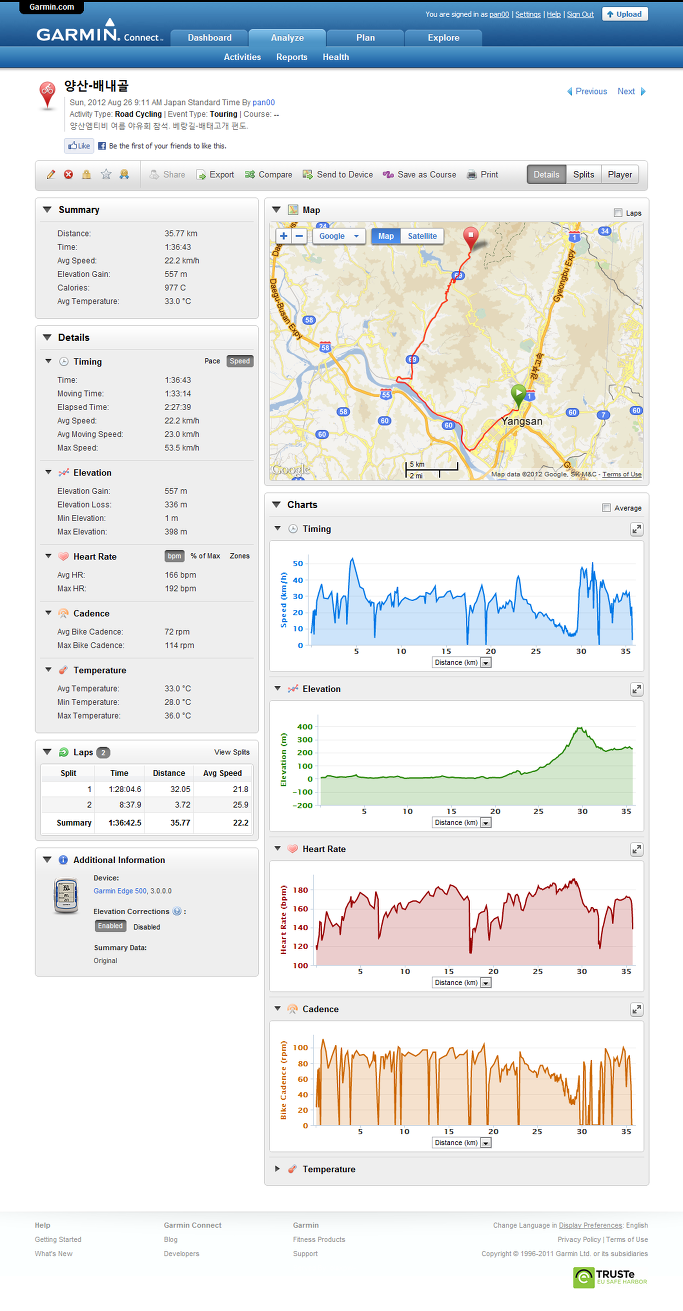Screen dimensions: 683x1311
Task: Switch map to Satellite view
Action: [422, 237]
